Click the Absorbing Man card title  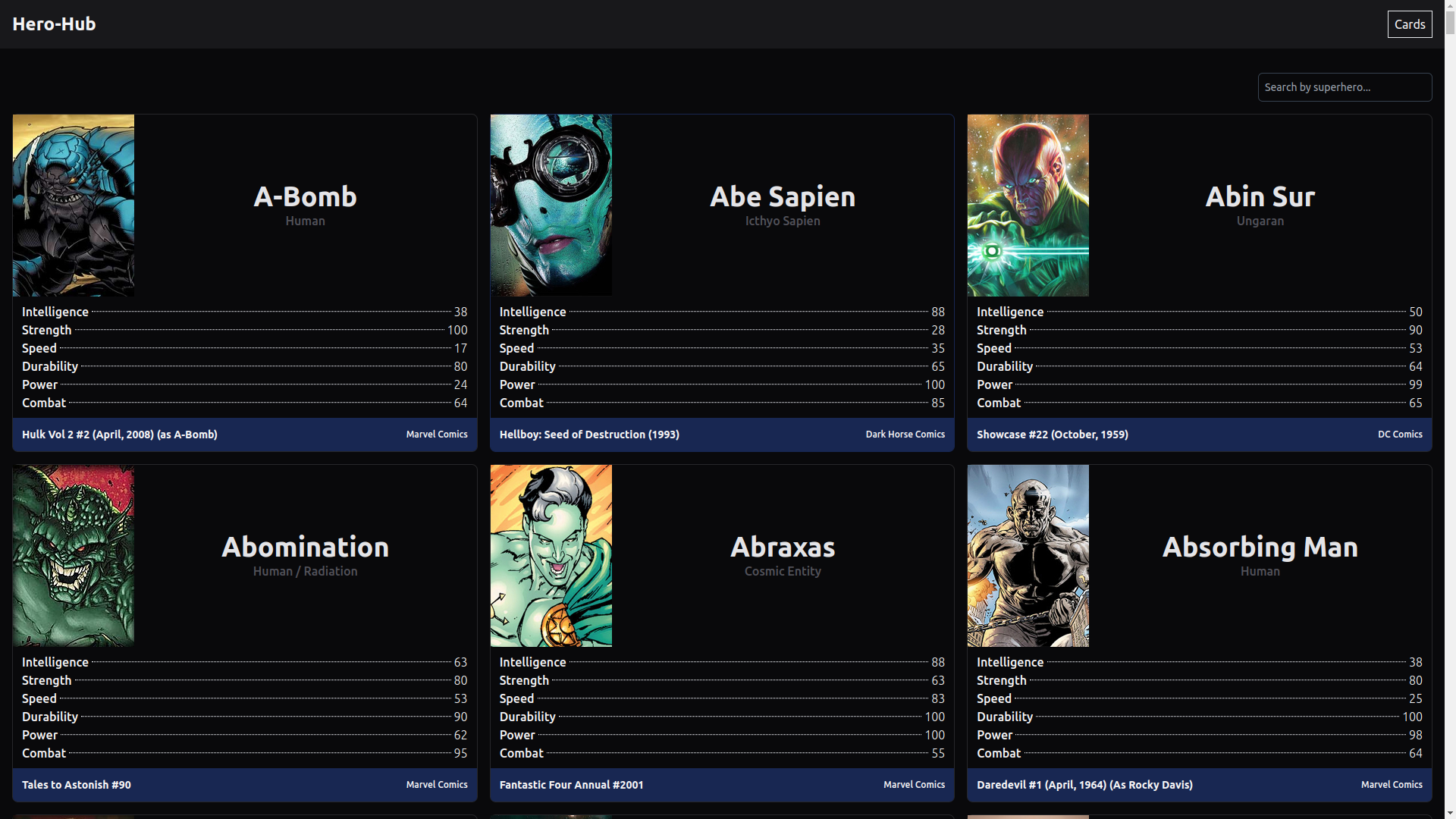click(x=1260, y=547)
